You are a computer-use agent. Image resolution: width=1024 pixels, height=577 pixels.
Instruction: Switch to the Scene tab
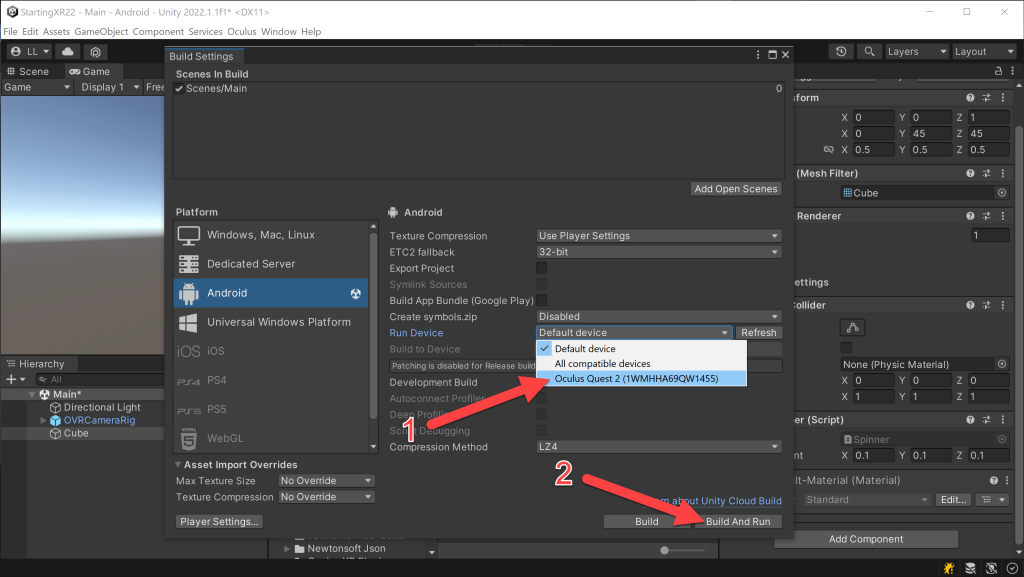(28, 72)
